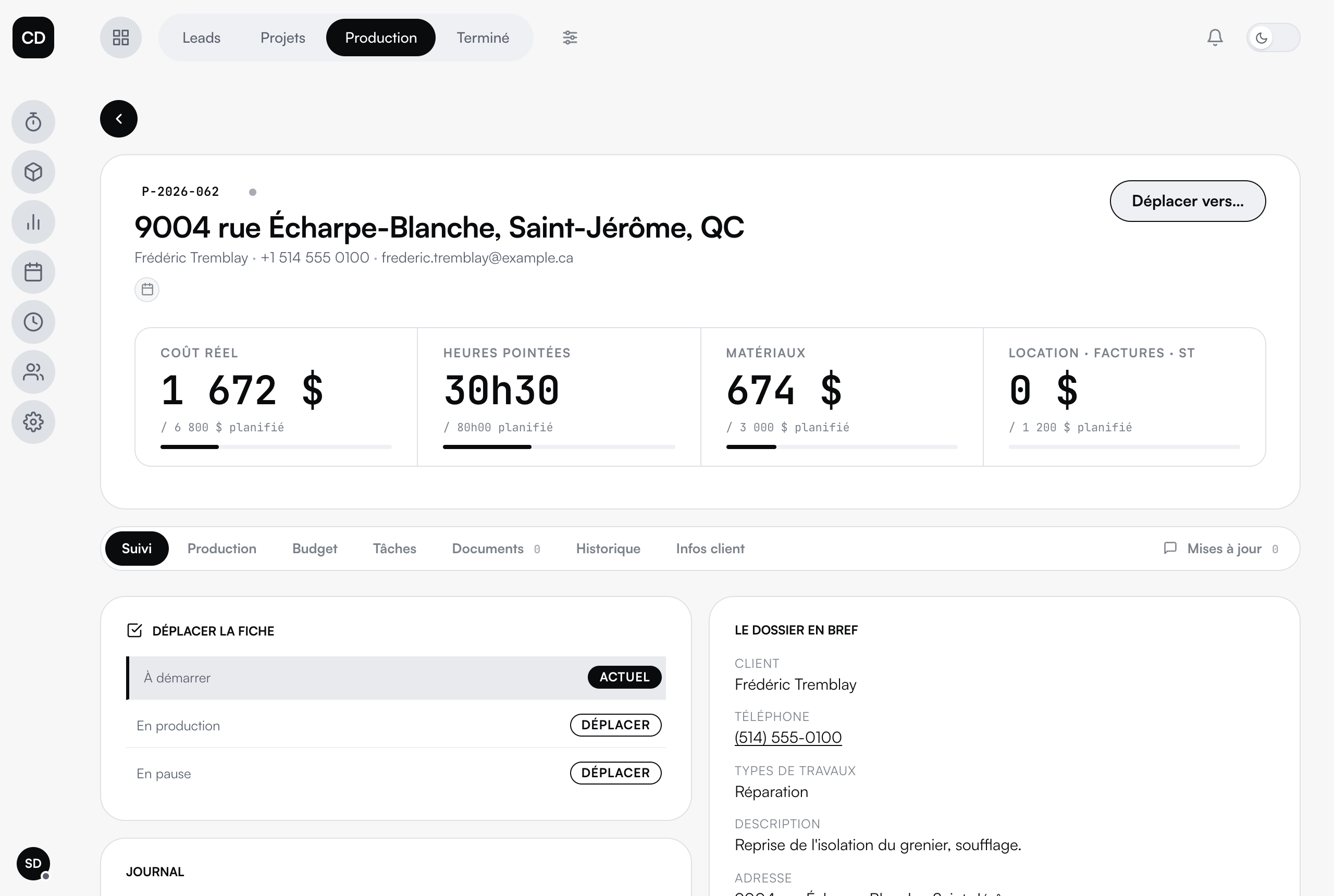Open the grid dashboard view icon
This screenshot has height=896, width=1334.
pos(120,38)
